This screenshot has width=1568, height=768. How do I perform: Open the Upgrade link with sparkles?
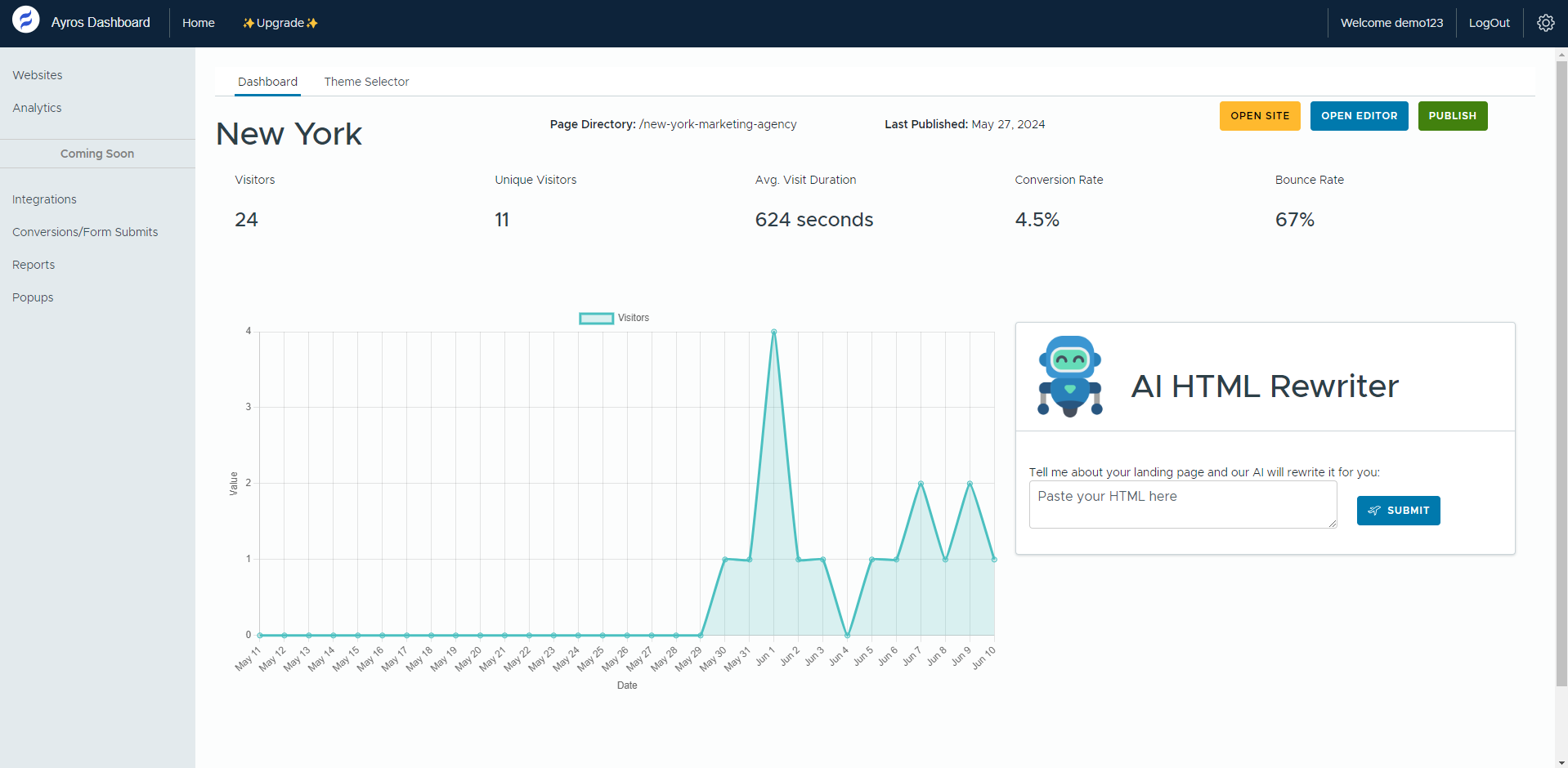[280, 23]
